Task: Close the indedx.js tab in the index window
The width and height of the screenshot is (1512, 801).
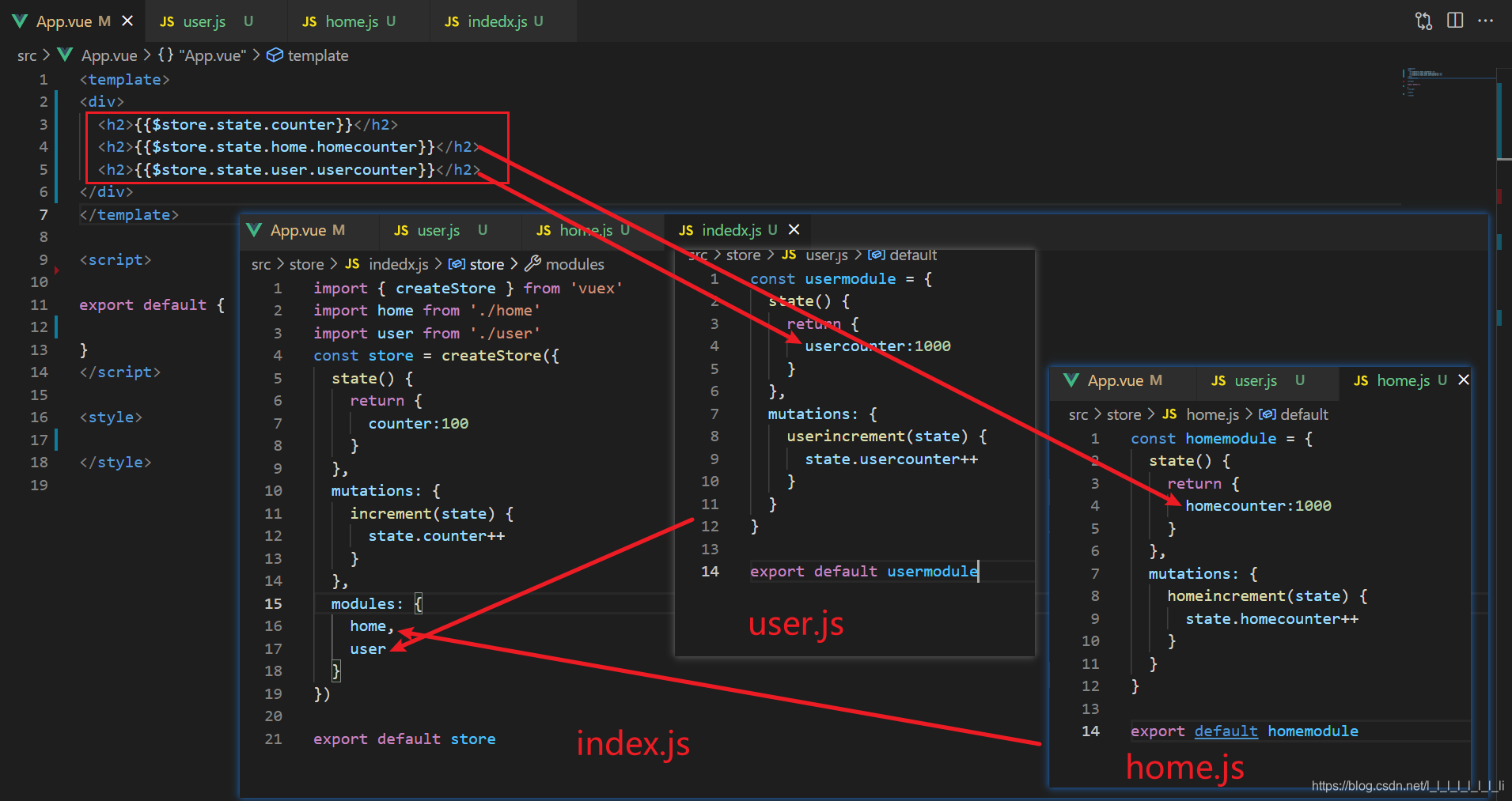Action: [794, 229]
